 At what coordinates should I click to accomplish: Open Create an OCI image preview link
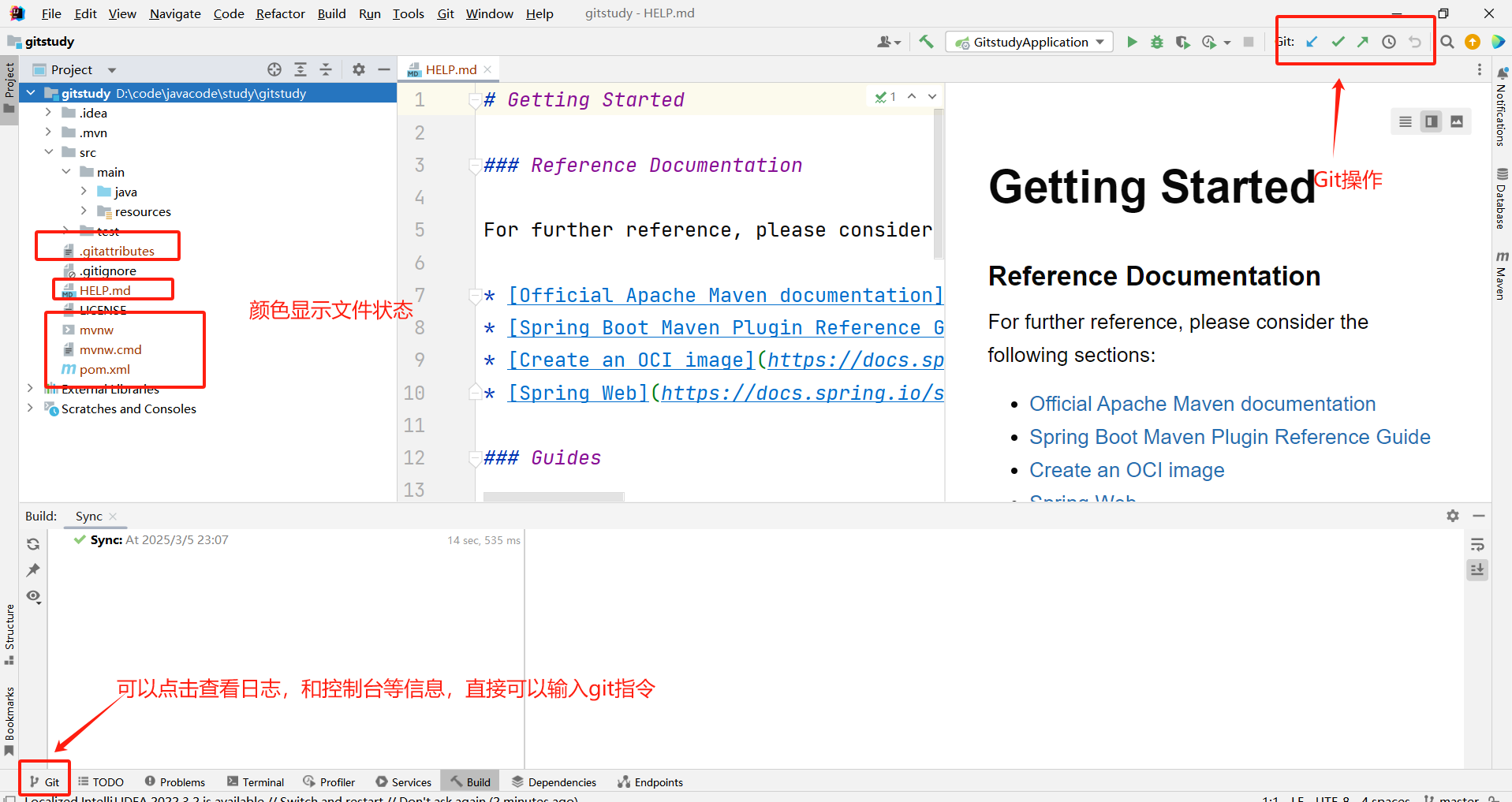coord(1126,470)
